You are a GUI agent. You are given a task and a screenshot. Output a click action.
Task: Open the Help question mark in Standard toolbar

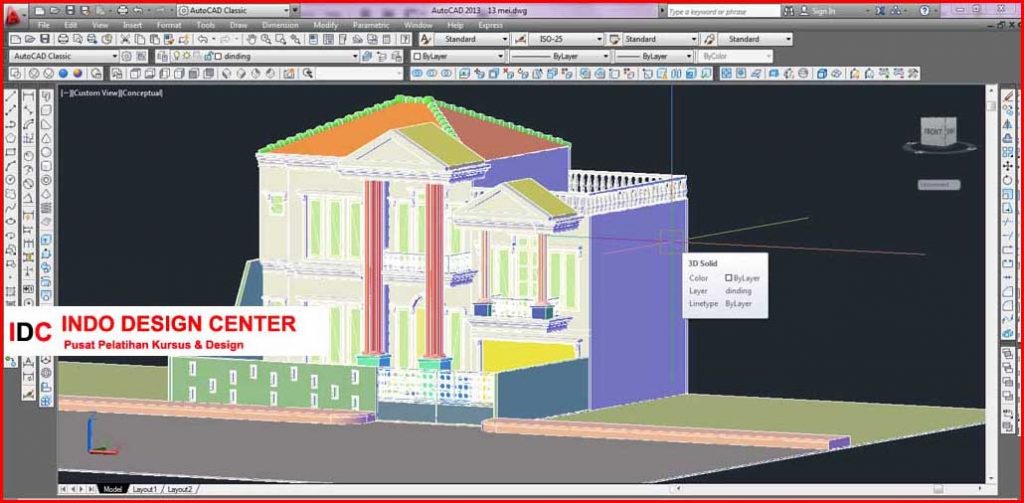[406, 39]
